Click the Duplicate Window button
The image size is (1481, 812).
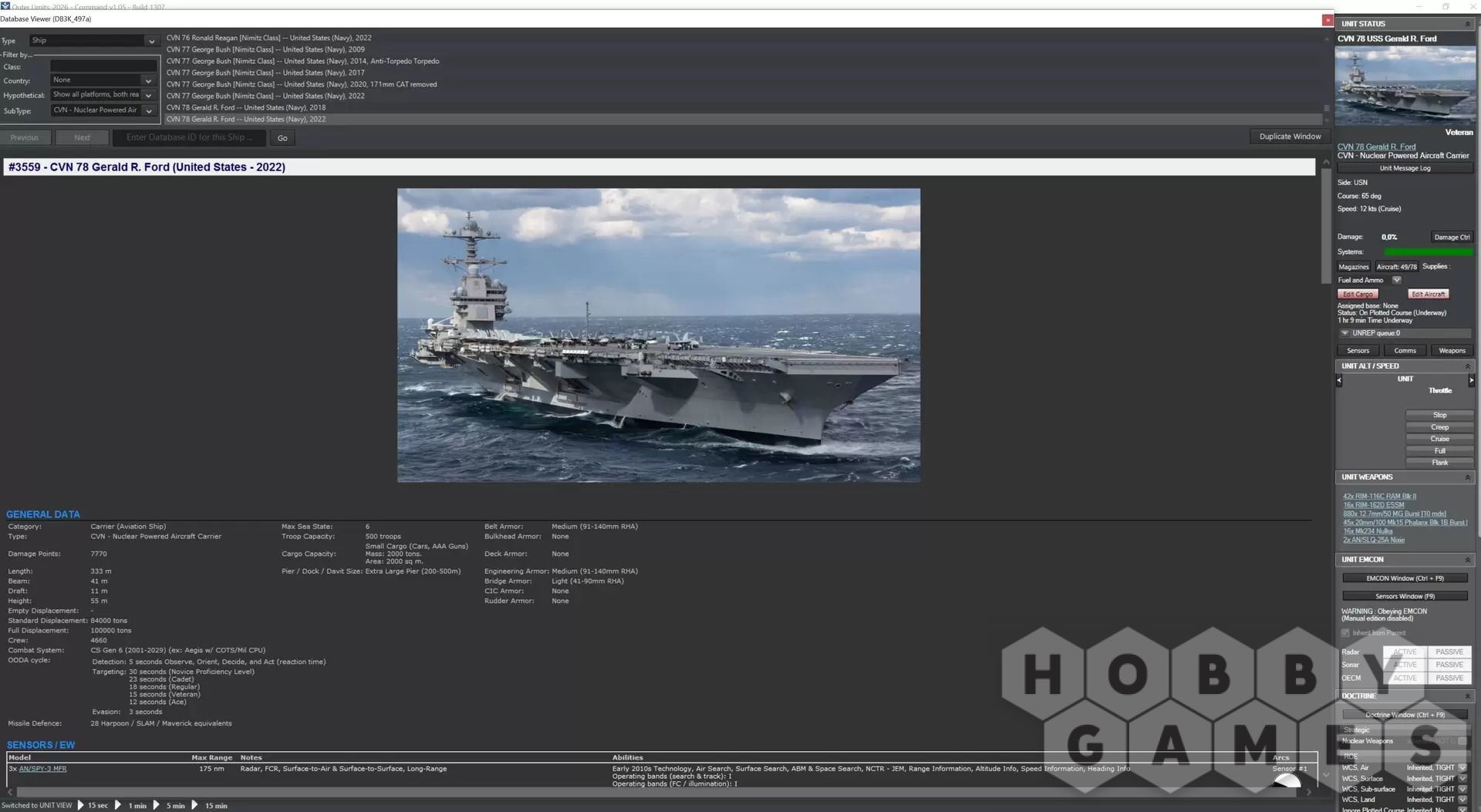(x=1290, y=136)
